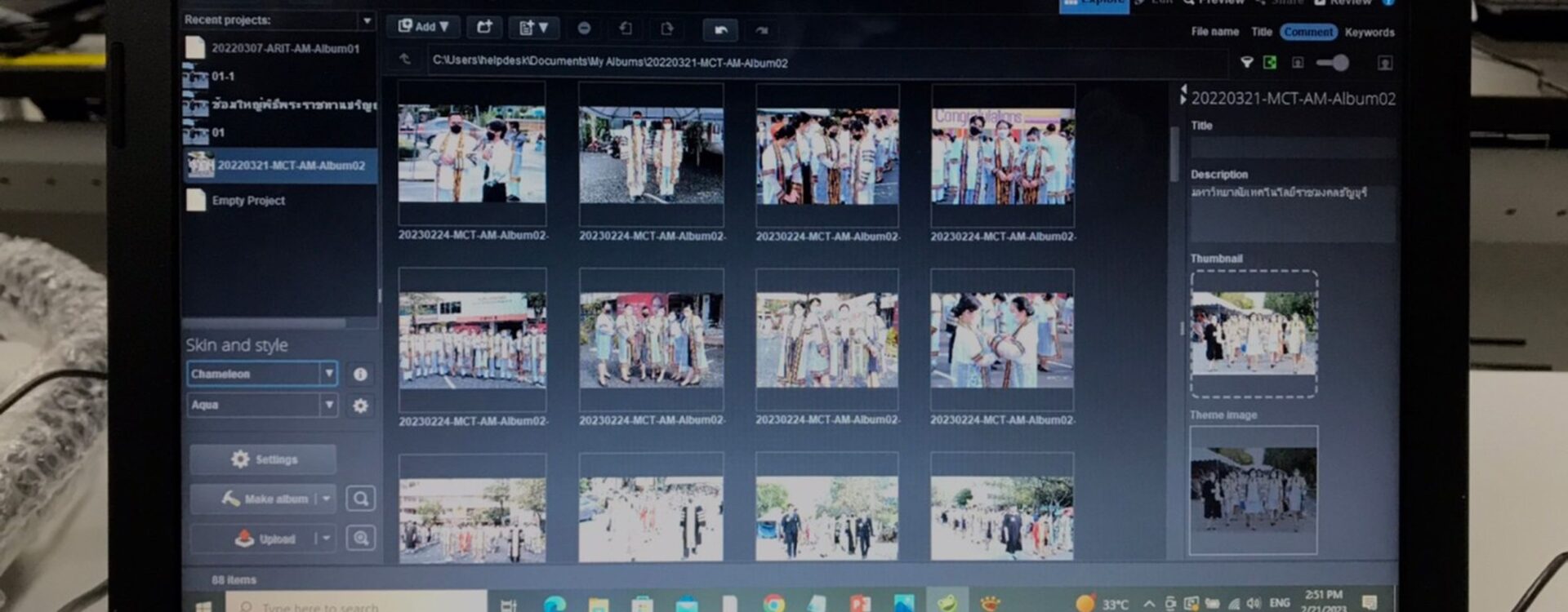Go up one folder level
Viewport: 1568px width, 612px height.
405,60
